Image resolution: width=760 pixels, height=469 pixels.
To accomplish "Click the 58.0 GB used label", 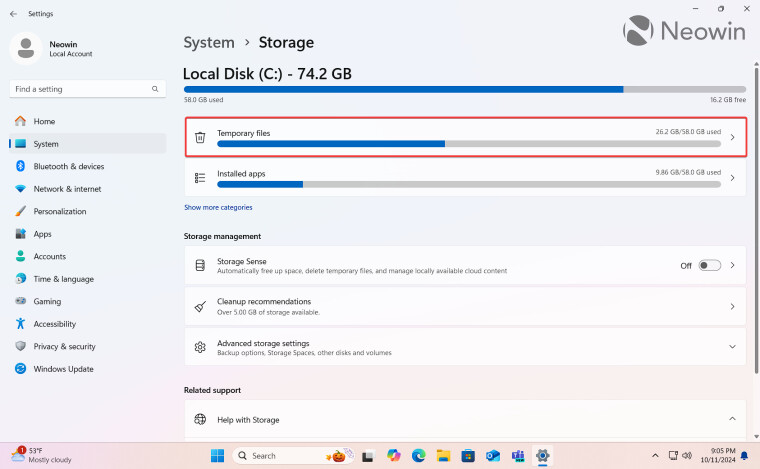I will (x=204, y=100).
